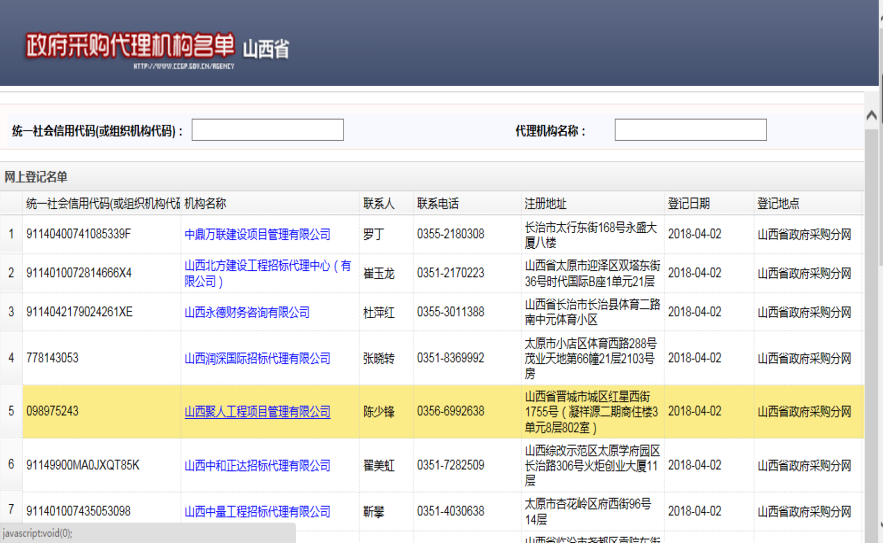Click phone number 0351-7282509
Screen dimensions: 883x543
[451, 465]
